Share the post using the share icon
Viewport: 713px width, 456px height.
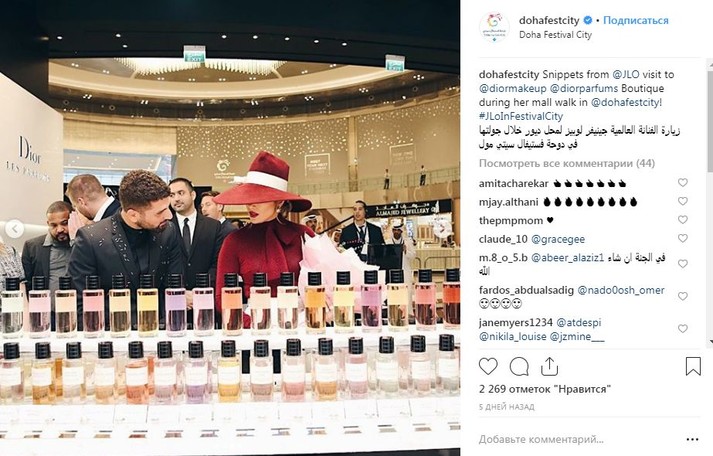(549, 366)
